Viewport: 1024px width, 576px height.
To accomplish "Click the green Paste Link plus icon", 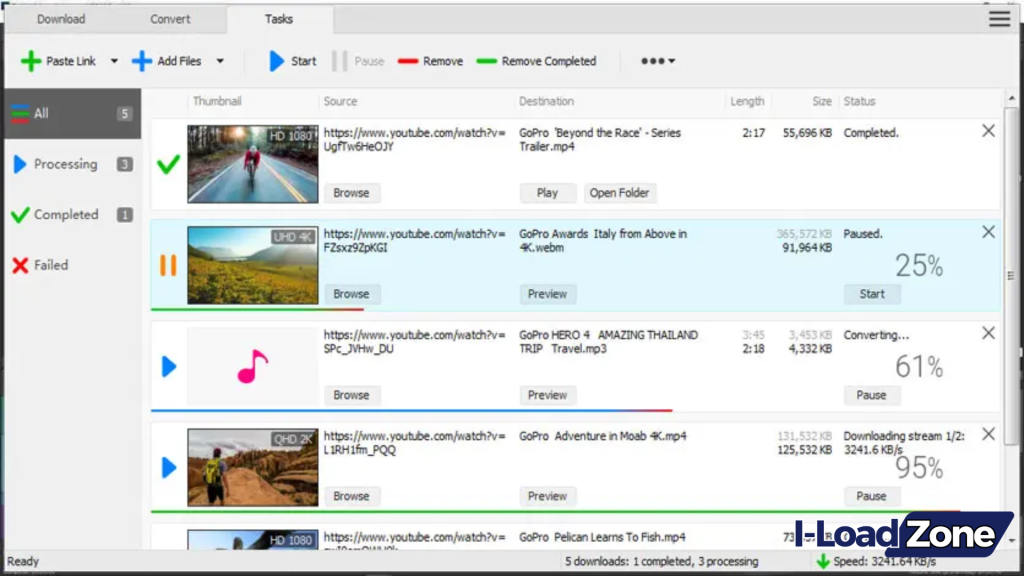I will tap(31, 61).
